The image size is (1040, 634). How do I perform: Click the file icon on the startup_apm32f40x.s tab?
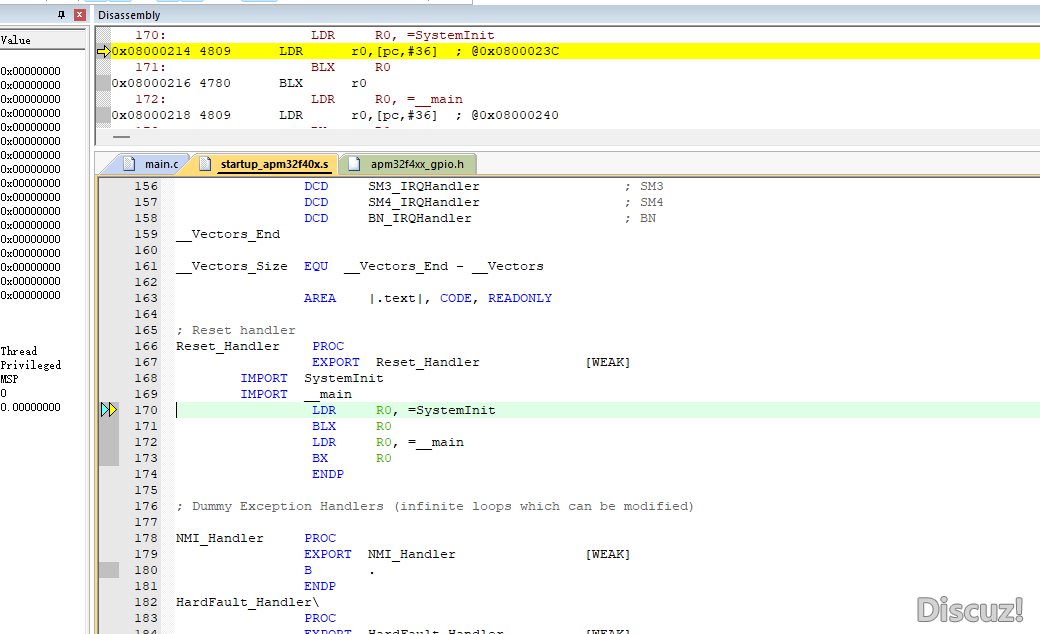[206, 164]
